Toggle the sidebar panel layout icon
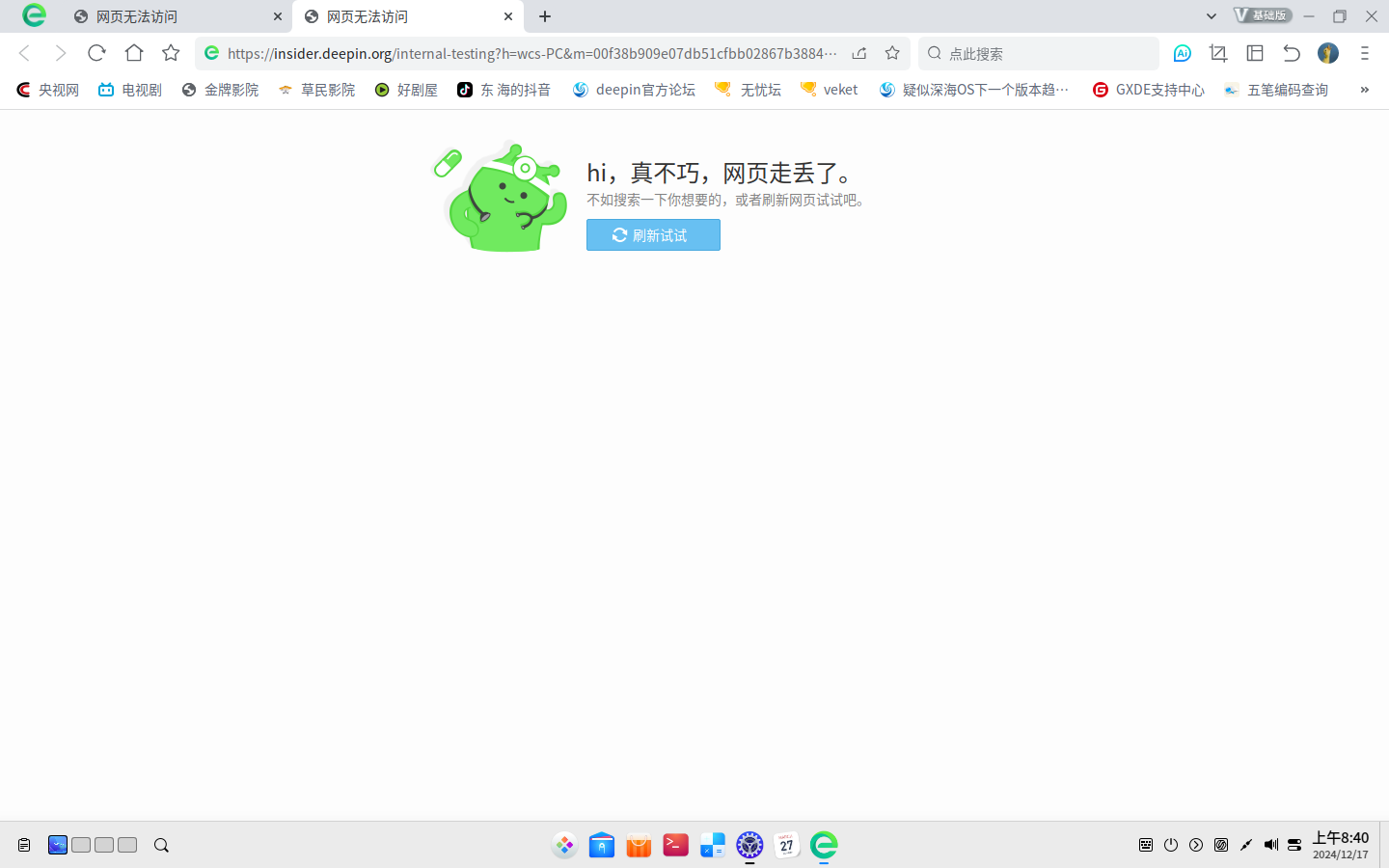 [1255, 53]
